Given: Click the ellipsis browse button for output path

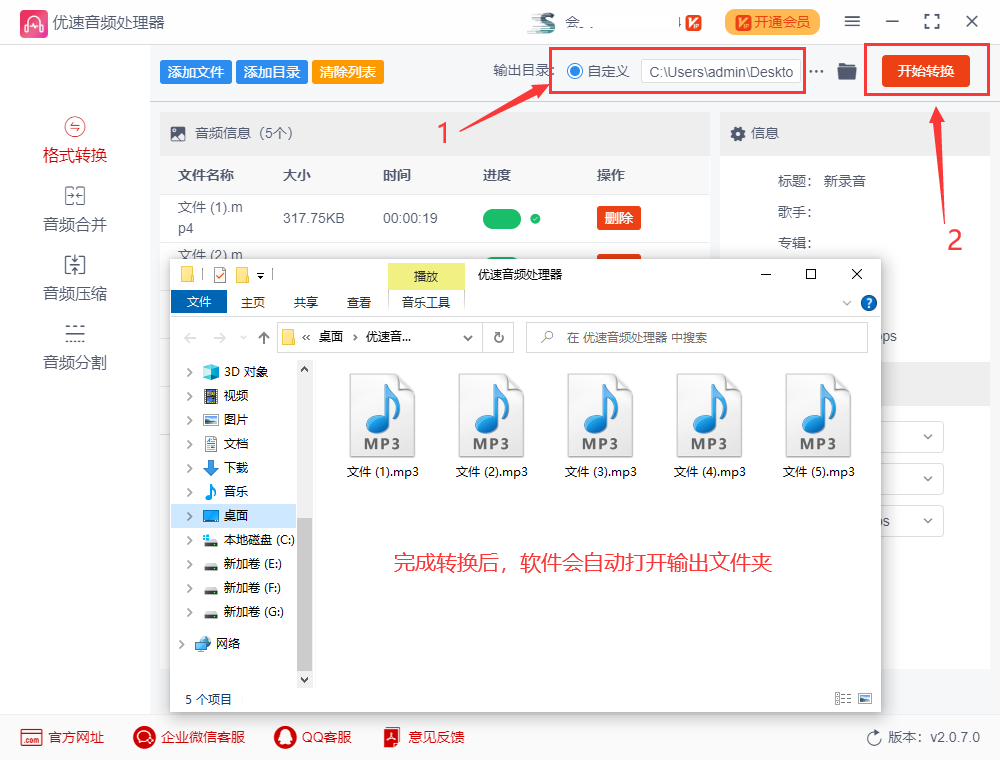Looking at the screenshot, I should click(816, 71).
